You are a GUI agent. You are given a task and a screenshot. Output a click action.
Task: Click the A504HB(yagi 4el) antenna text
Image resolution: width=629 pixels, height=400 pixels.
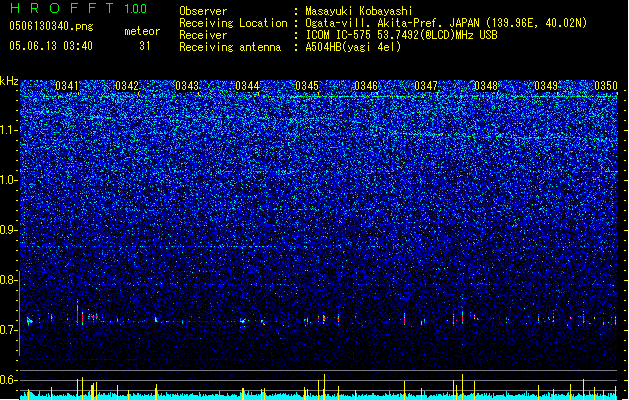[353, 47]
